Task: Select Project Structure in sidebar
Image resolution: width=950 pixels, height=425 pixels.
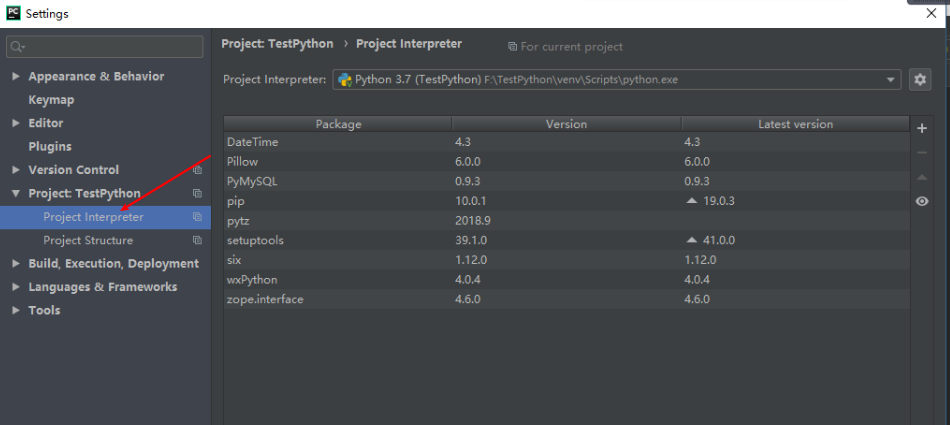Action: [88, 241]
